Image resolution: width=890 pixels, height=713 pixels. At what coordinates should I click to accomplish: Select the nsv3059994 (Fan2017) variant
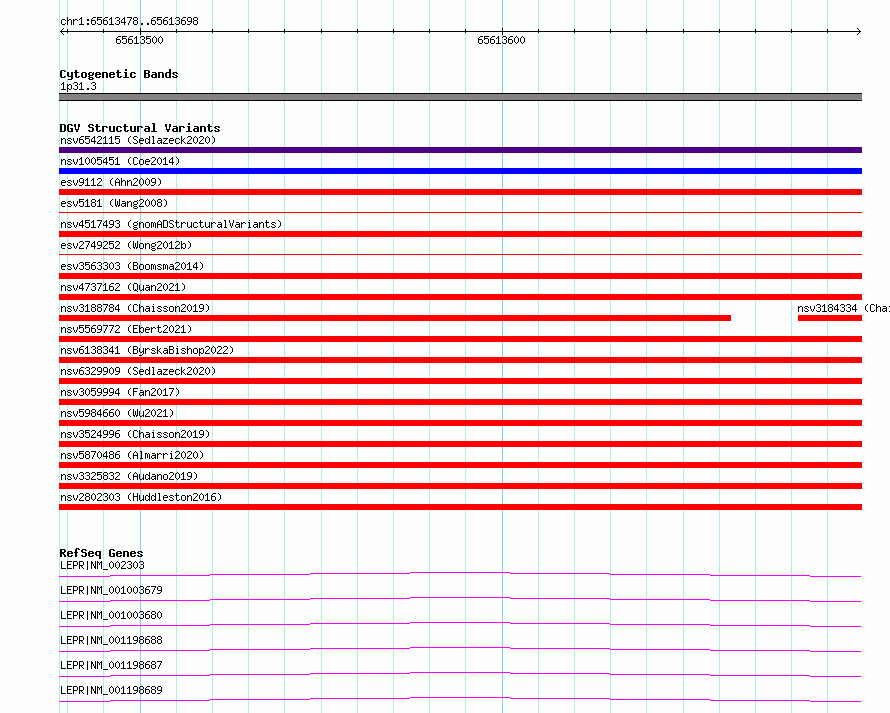pos(460,402)
